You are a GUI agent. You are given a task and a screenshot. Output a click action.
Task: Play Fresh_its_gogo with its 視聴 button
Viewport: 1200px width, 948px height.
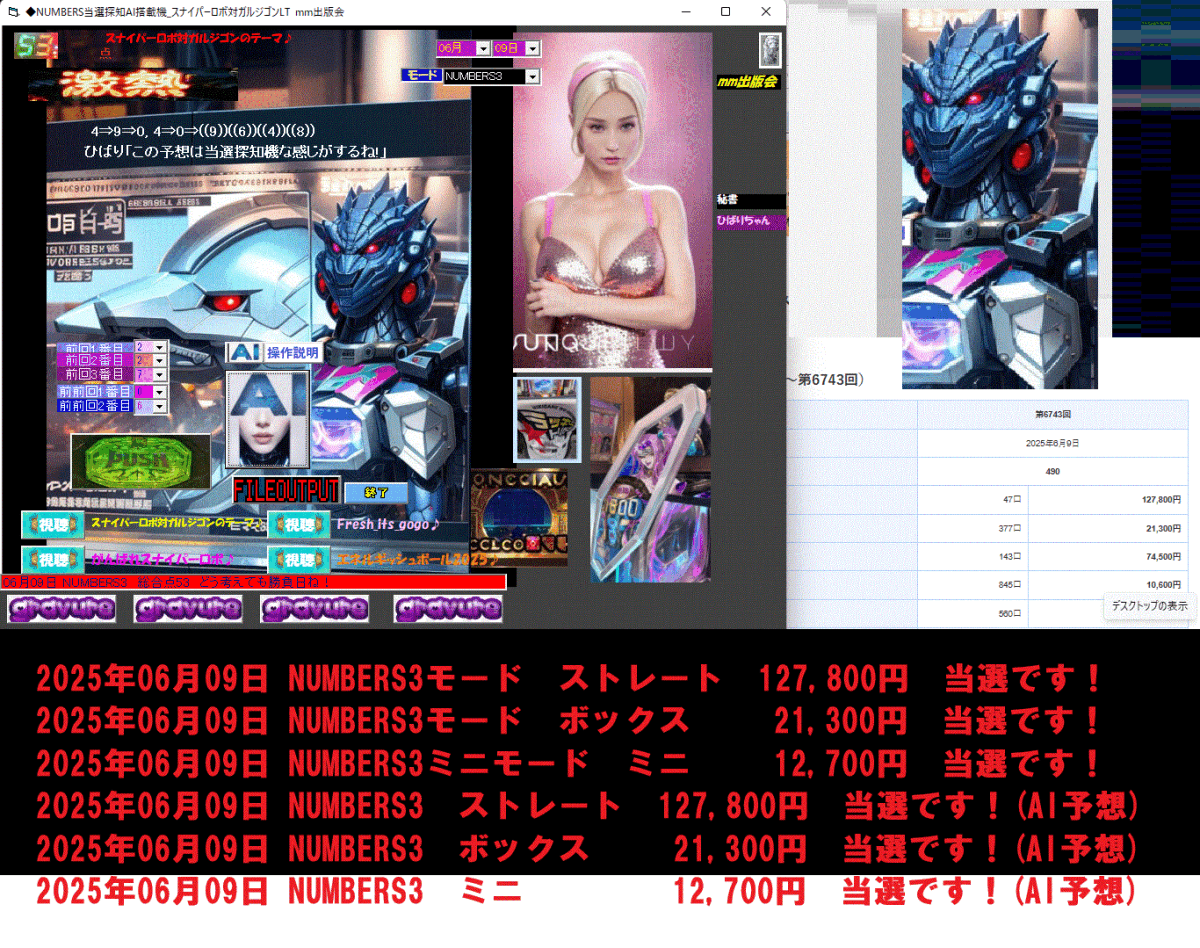pos(299,523)
